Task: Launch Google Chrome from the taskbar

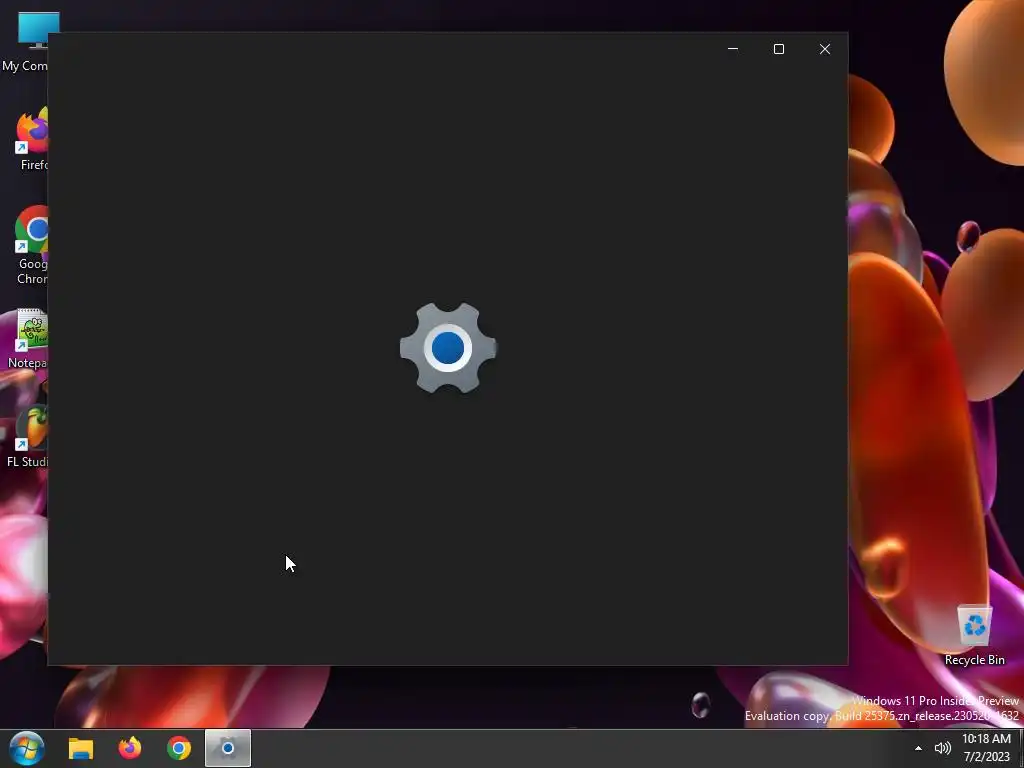Action: pos(178,748)
